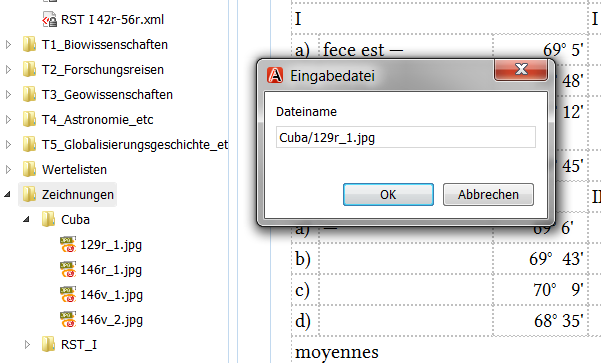Collapse the Cuba subfolder

[x=26, y=220]
